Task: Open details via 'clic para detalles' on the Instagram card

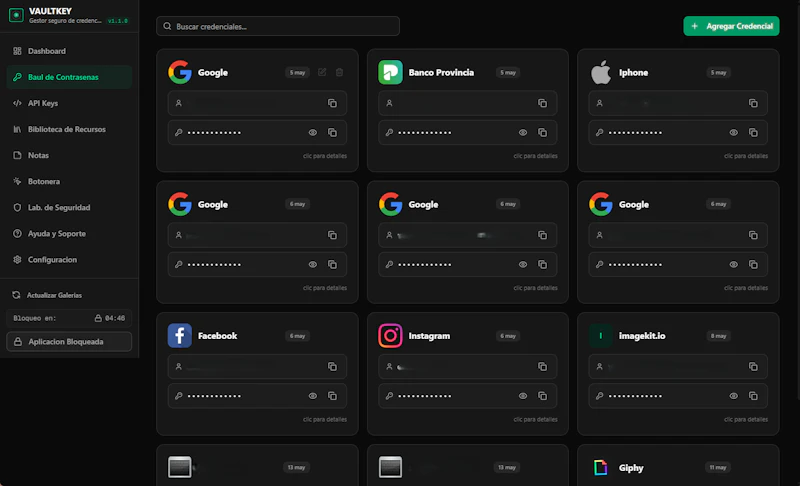Action: pos(535,419)
